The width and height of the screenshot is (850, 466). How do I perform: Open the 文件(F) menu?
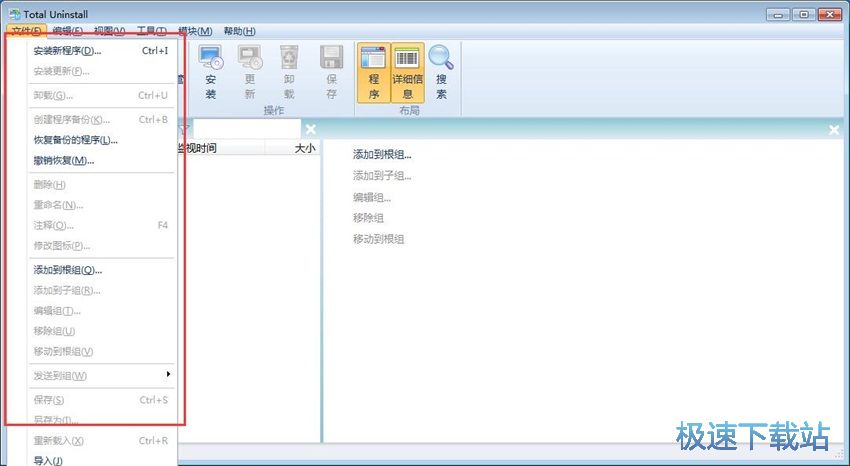(27, 31)
